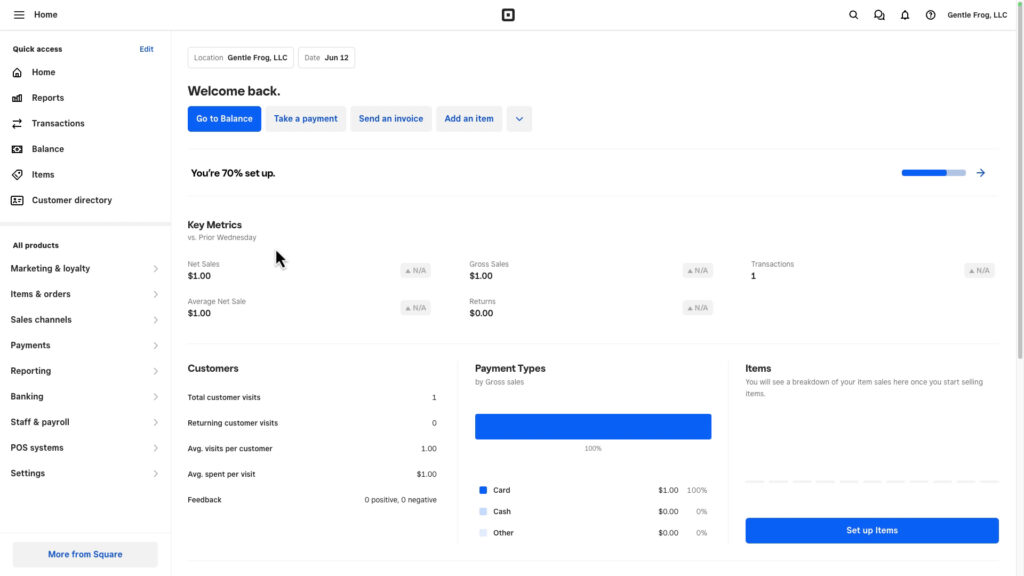Open the messages chat icon

tap(879, 15)
